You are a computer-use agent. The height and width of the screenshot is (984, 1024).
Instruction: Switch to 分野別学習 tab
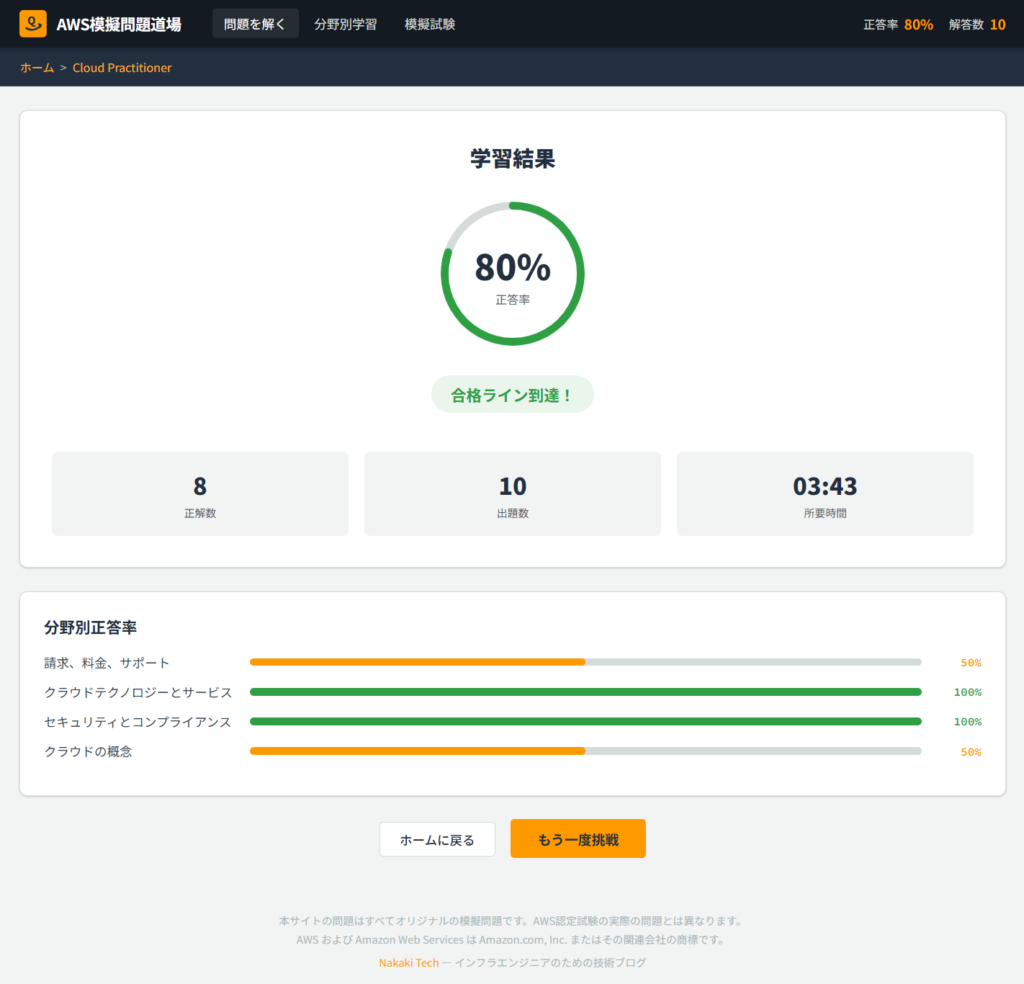(x=345, y=24)
